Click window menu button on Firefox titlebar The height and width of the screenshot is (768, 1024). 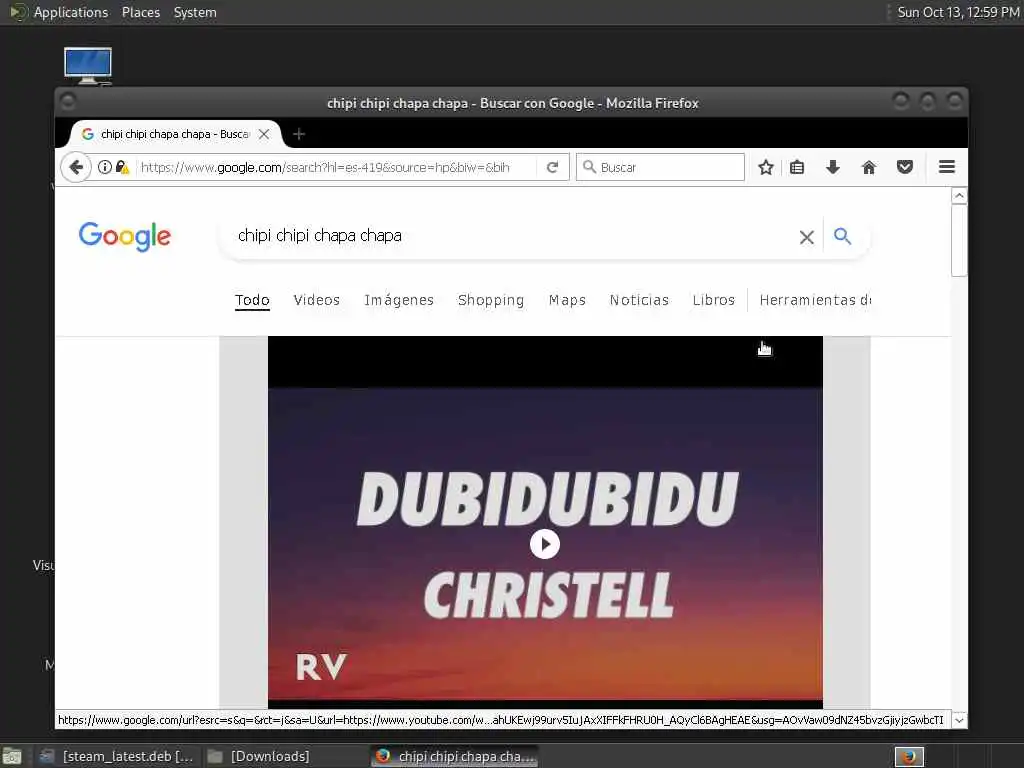click(67, 102)
